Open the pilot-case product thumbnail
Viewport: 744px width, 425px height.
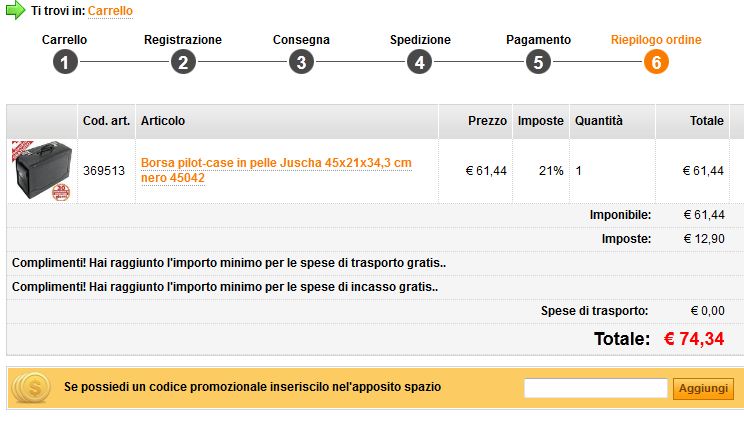click(42, 172)
